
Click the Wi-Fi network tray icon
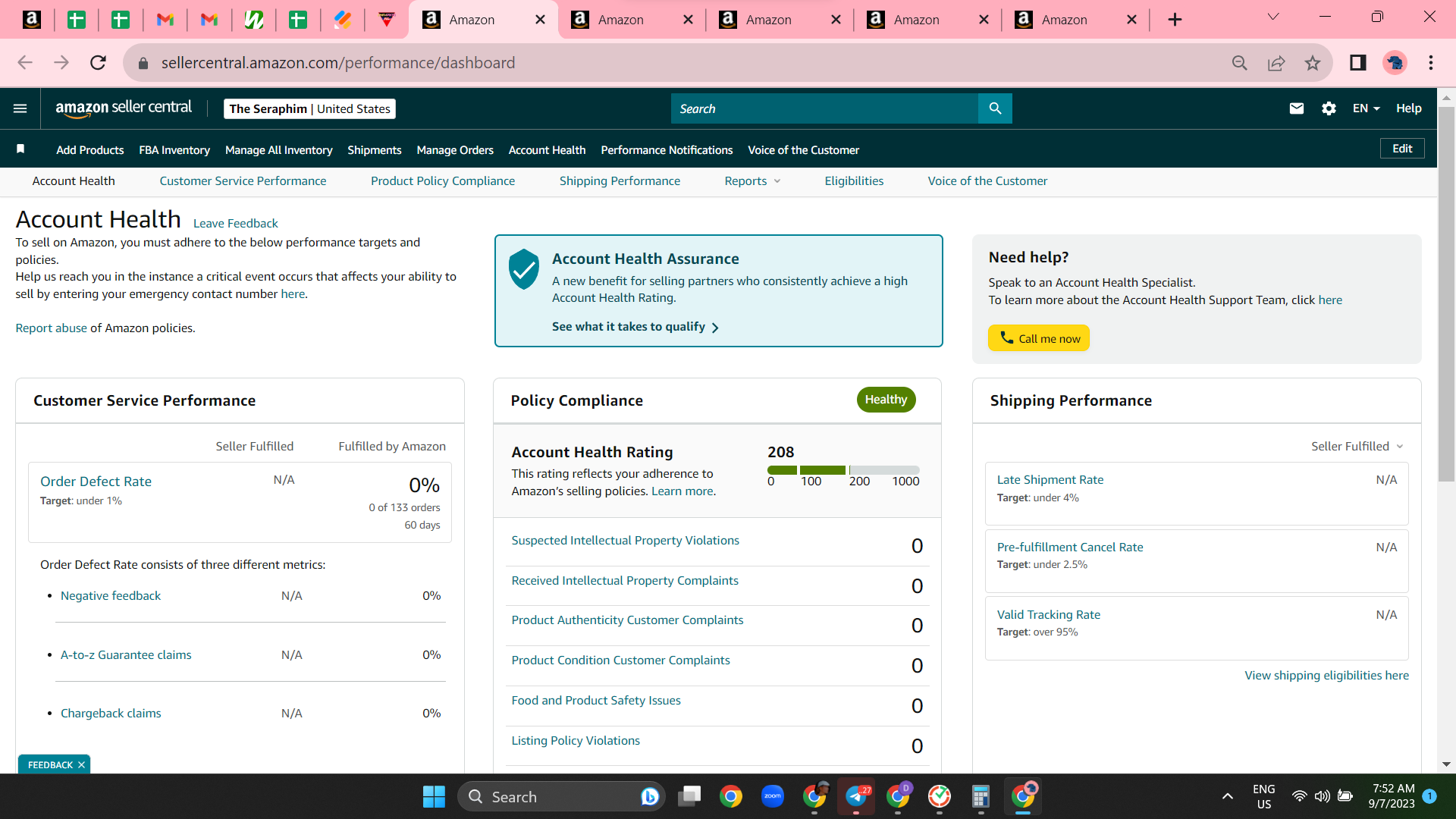(1300, 796)
